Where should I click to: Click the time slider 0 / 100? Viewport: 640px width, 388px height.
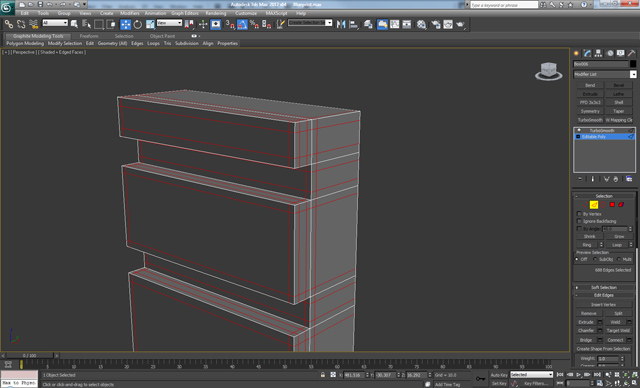pos(29,356)
